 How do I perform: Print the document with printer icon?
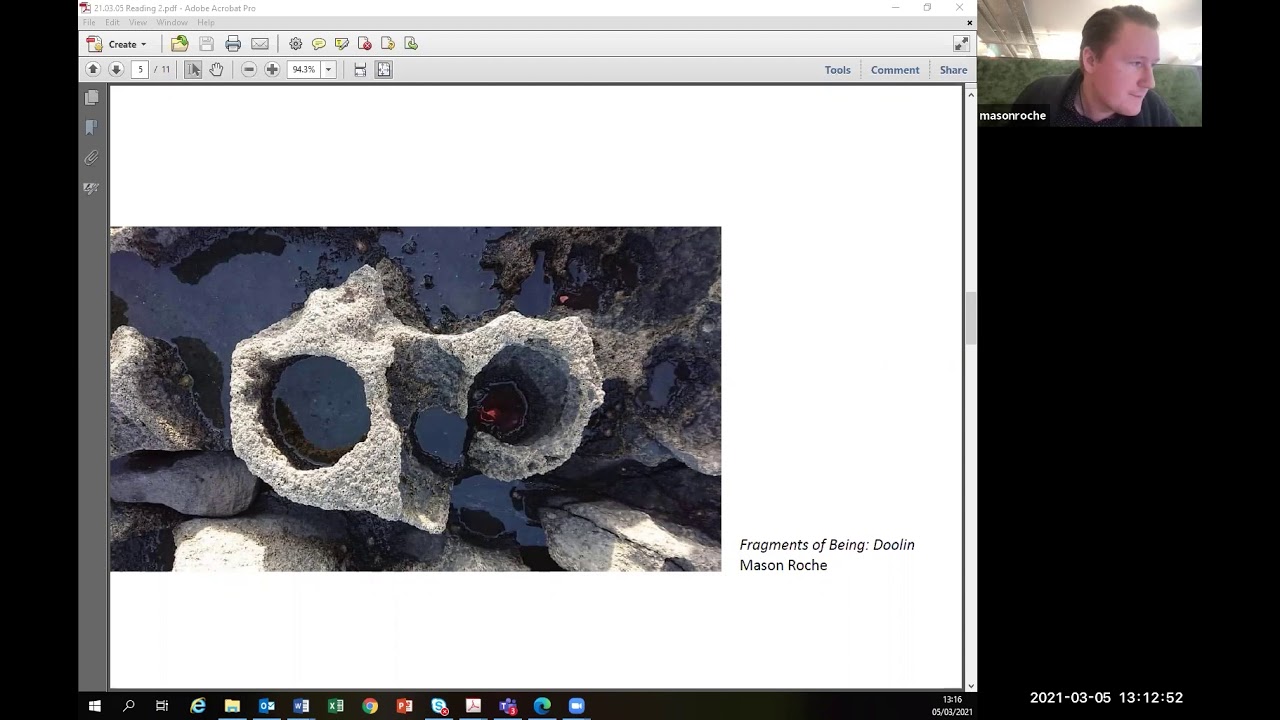tap(233, 44)
